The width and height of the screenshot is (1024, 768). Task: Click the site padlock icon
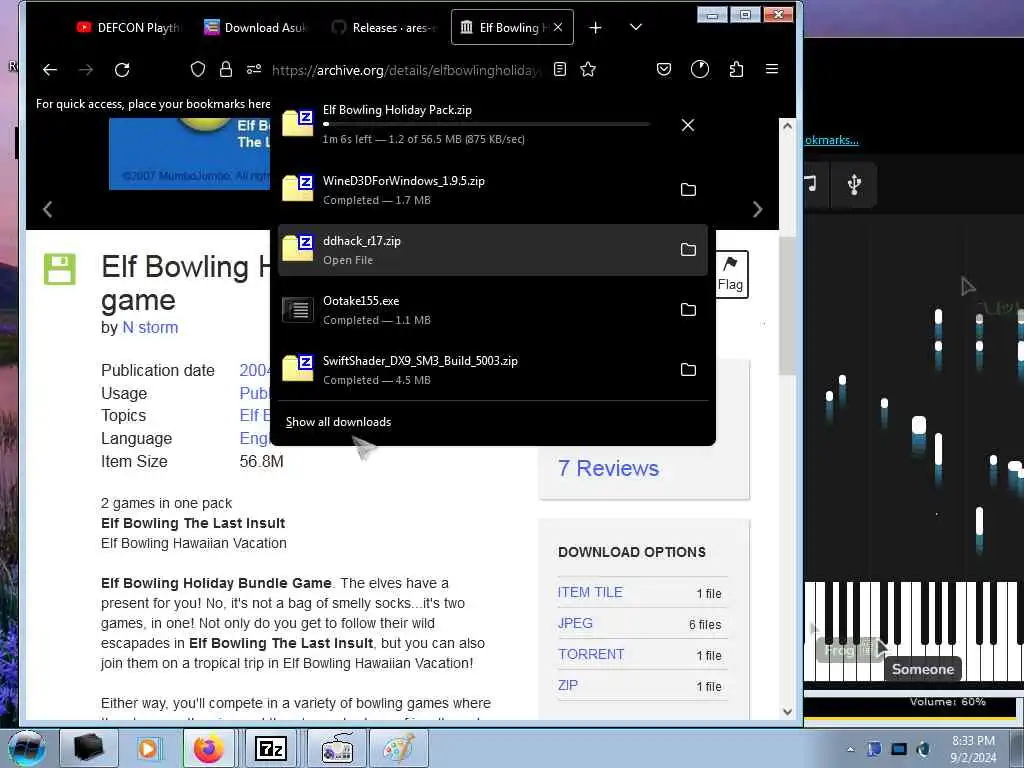tap(226, 69)
